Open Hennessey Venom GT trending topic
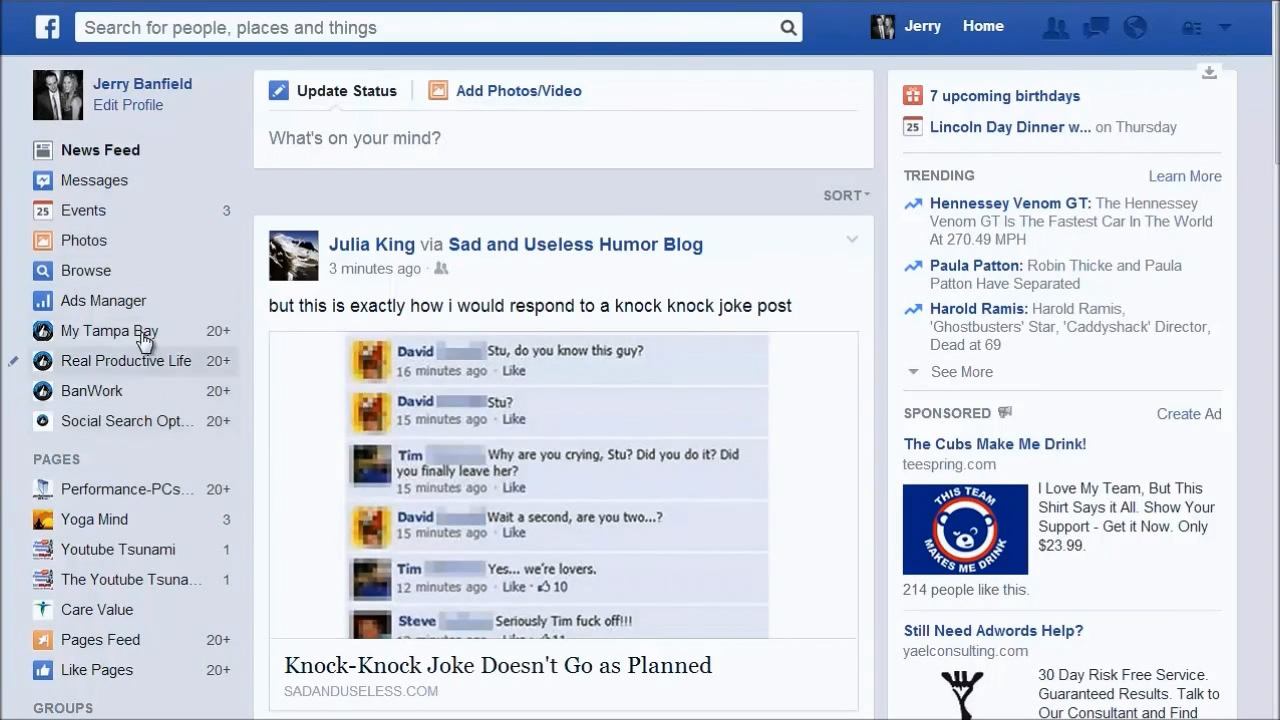Image resolution: width=1280 pixels, height=720 pixels. coord(1010,203)
